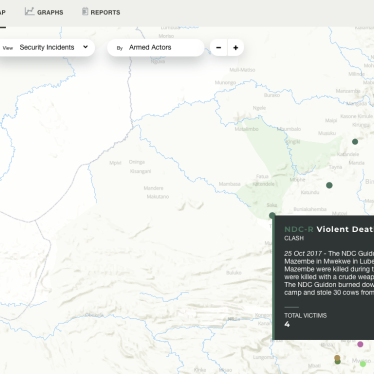Click the Ngele map label
This screenshot has width=374, height=374.
click(259, 108)
